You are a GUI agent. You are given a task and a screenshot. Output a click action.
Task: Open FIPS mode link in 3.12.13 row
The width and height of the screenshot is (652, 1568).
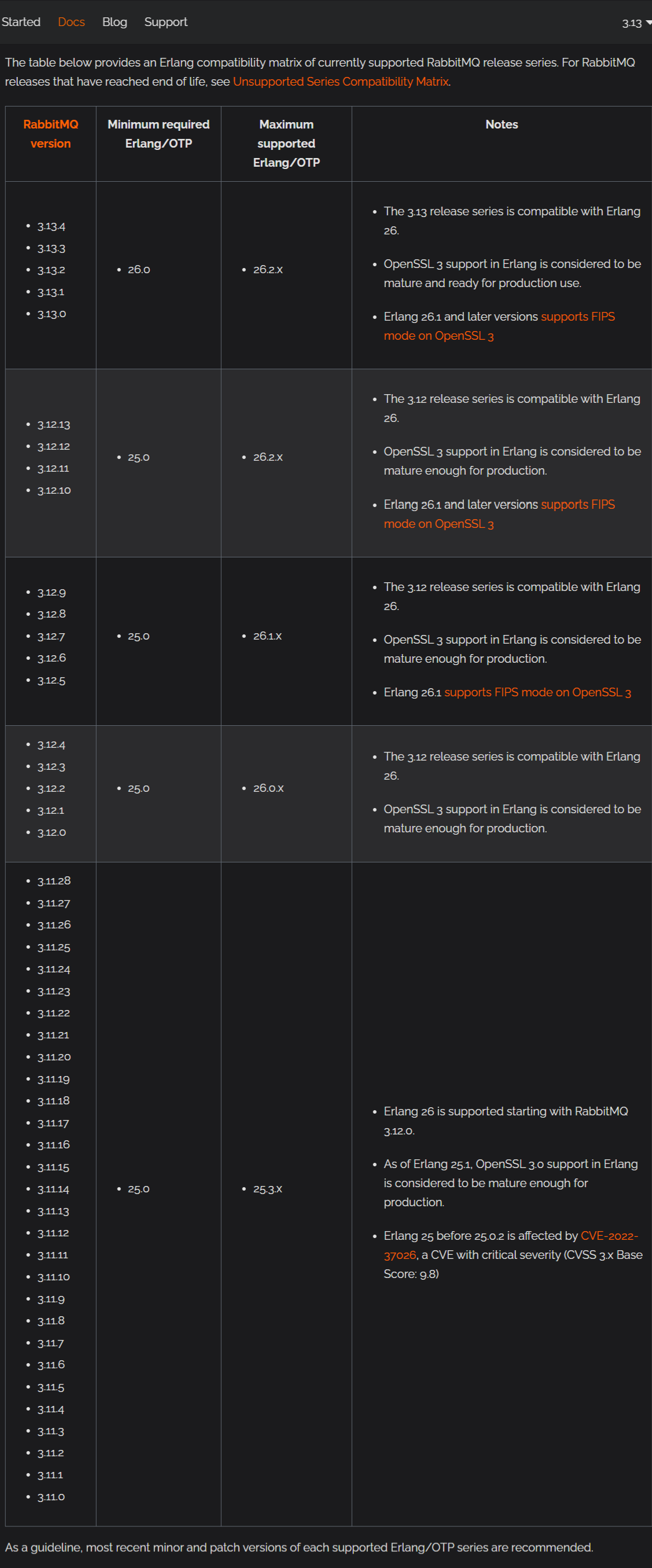tap(499, 515)
